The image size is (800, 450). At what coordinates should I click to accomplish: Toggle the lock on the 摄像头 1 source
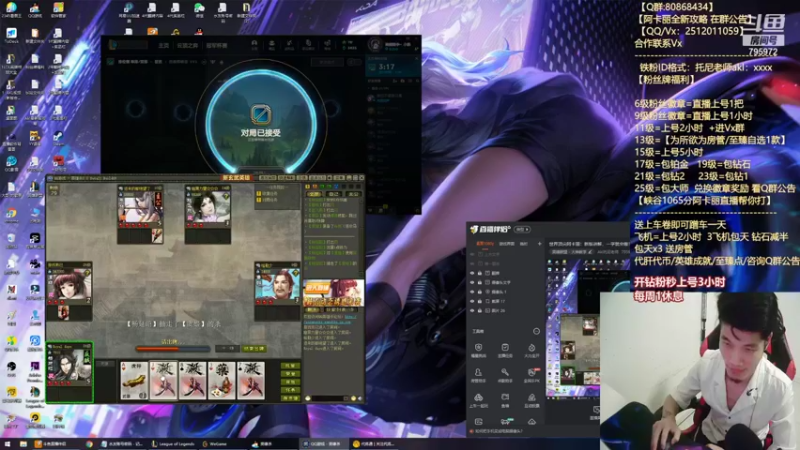click(480, 292)
